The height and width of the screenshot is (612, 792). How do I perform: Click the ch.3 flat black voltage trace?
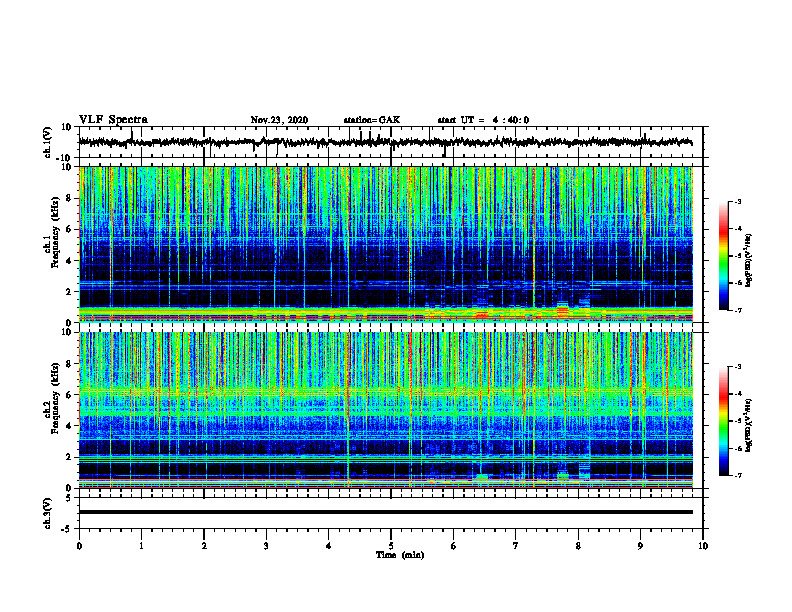point(385,512)
